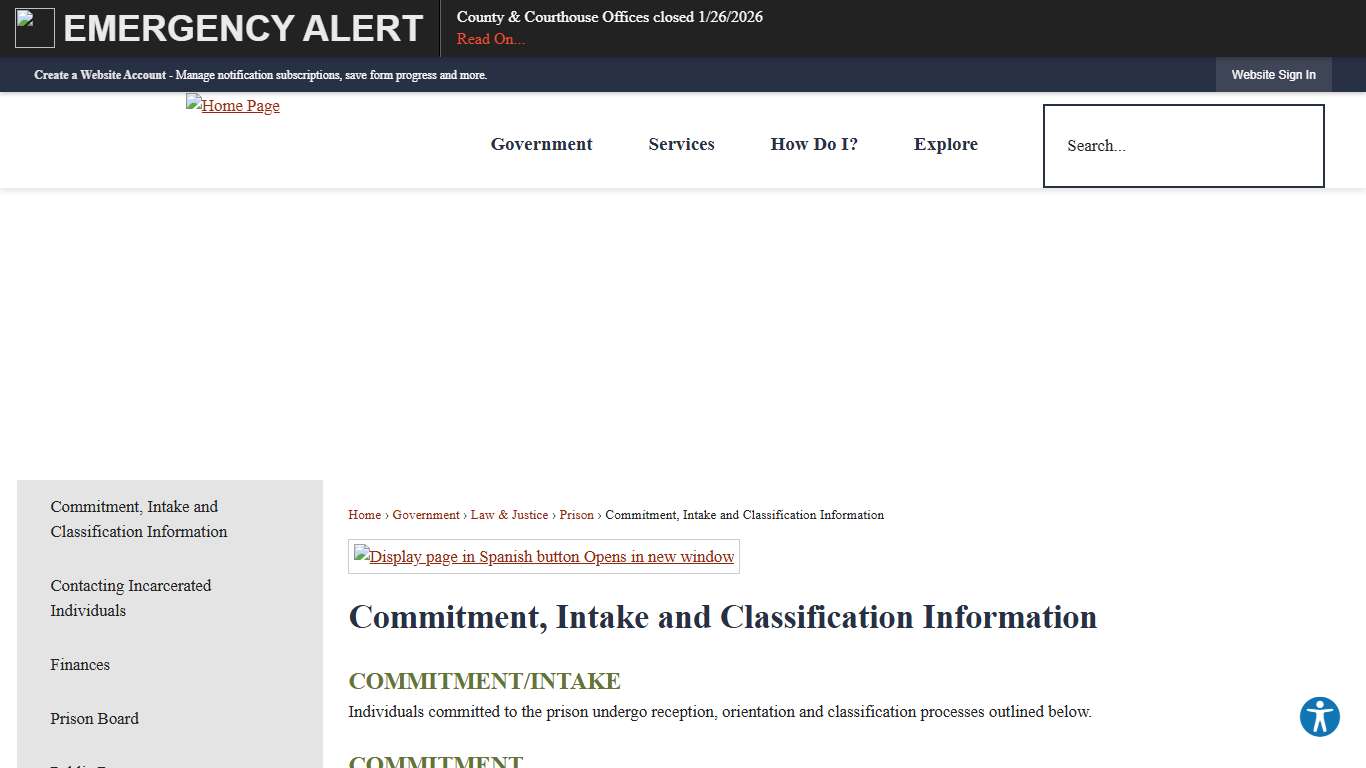Select Website Sign In
The image size is (1366, 768).
1274,74
